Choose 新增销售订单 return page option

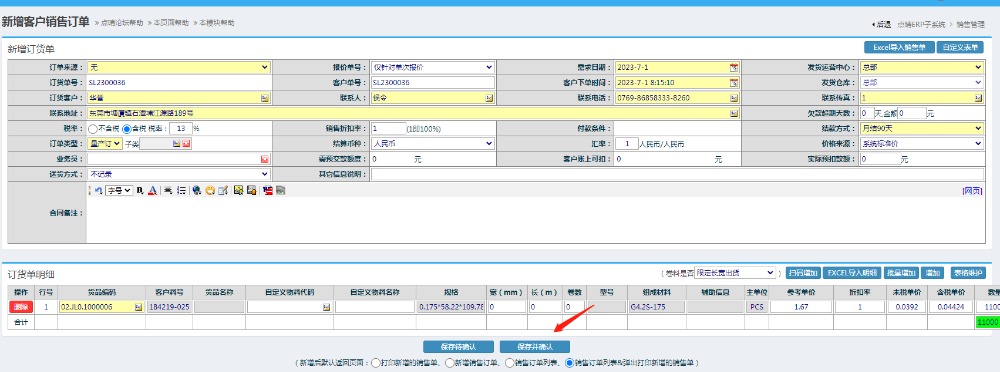click(449, 362)
